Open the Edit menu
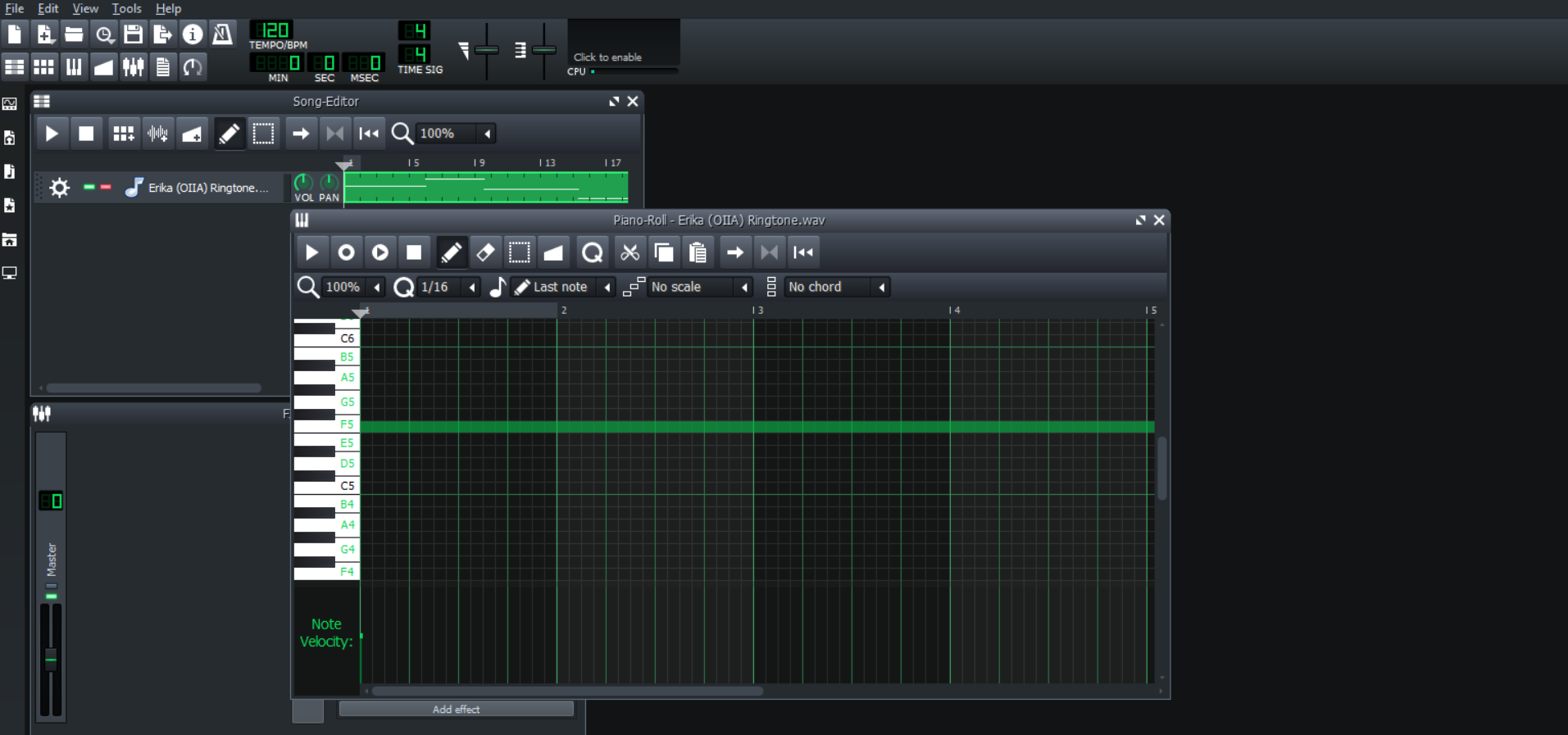 pyautogui.click(x=48, y=8)
